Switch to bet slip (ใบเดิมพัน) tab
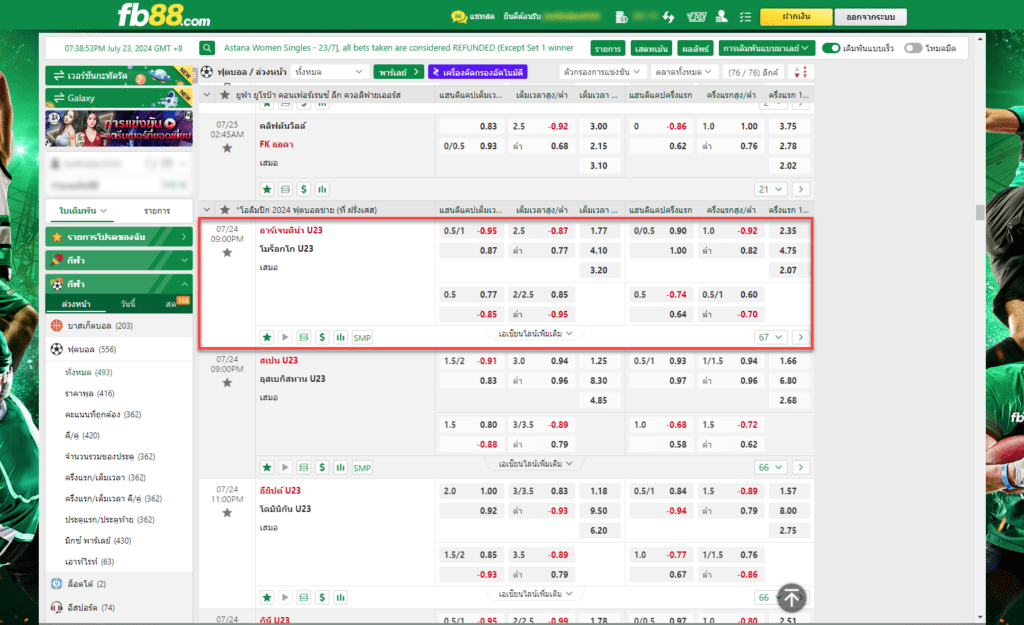1024x625 pixels. tap(82, 210)
